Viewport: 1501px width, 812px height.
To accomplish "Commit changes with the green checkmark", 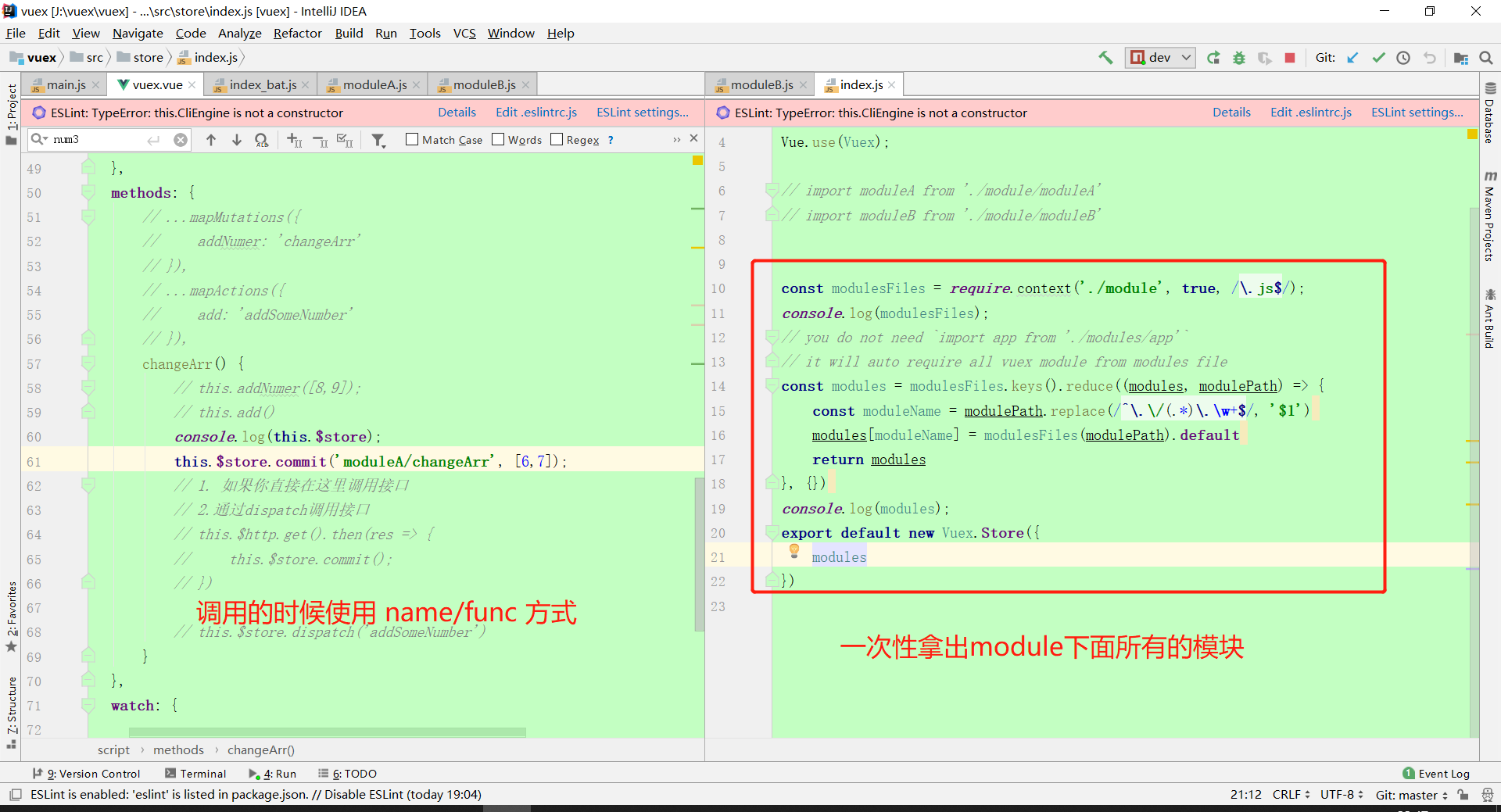I will pos(1378,58).
